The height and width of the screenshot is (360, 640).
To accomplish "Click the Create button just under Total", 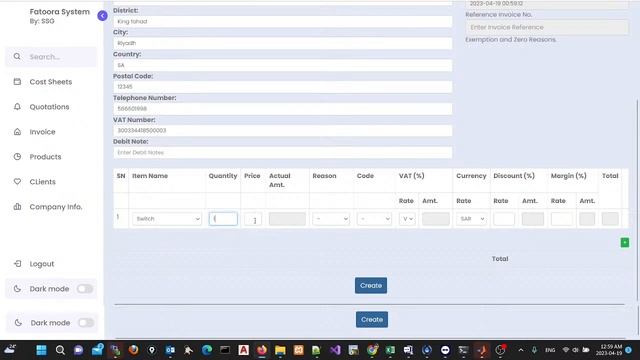I will (x=371, y=285).
